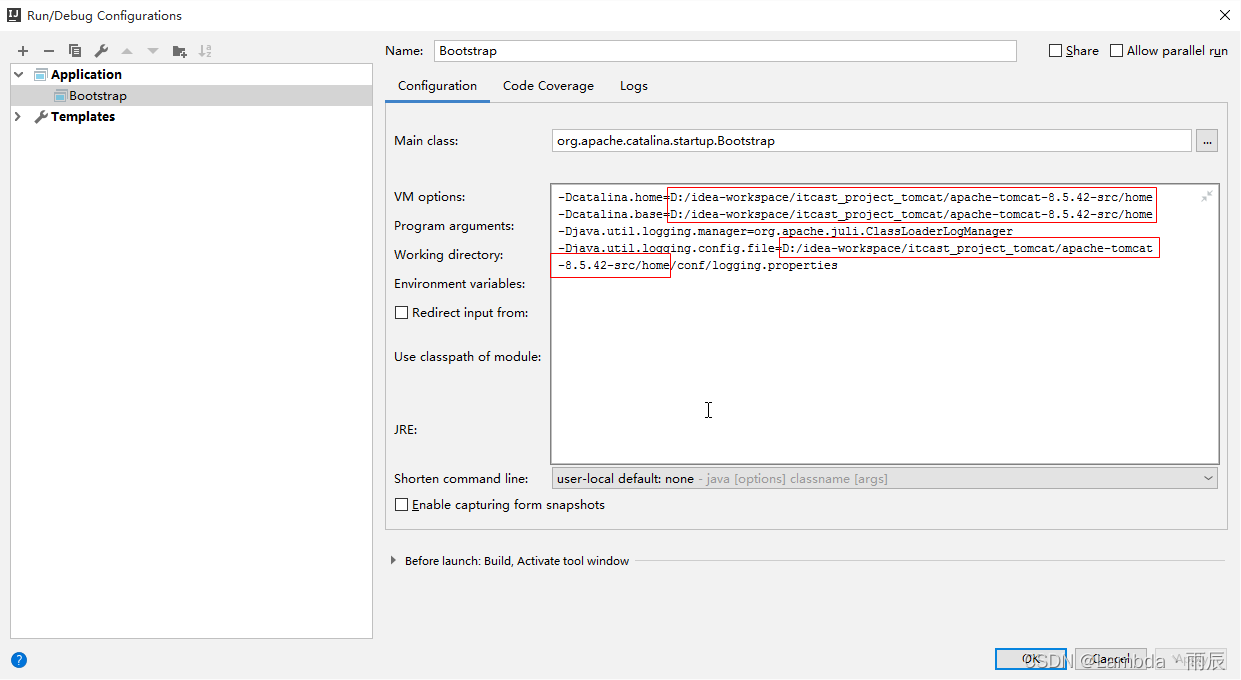Screen dimensions: 1241x680
Task: Expand Before launch: Build section
Action: (x=393, y=561)
